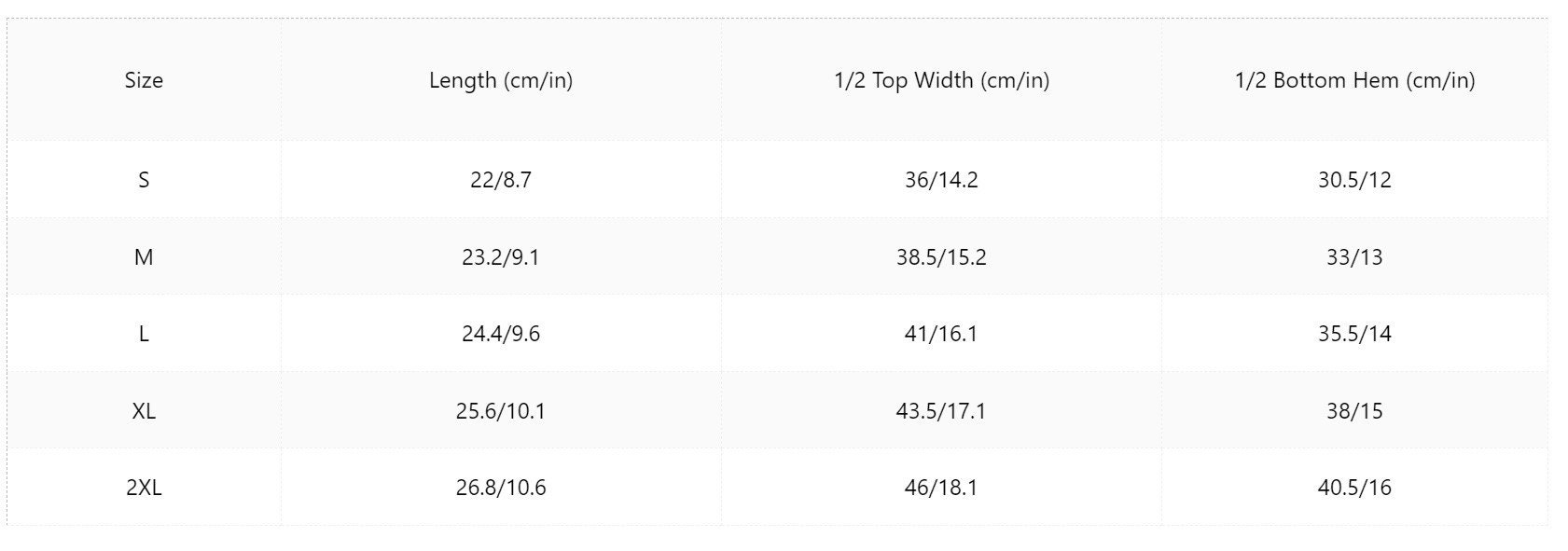Click top width value 43.5/17.1

[x=941, y=411]
